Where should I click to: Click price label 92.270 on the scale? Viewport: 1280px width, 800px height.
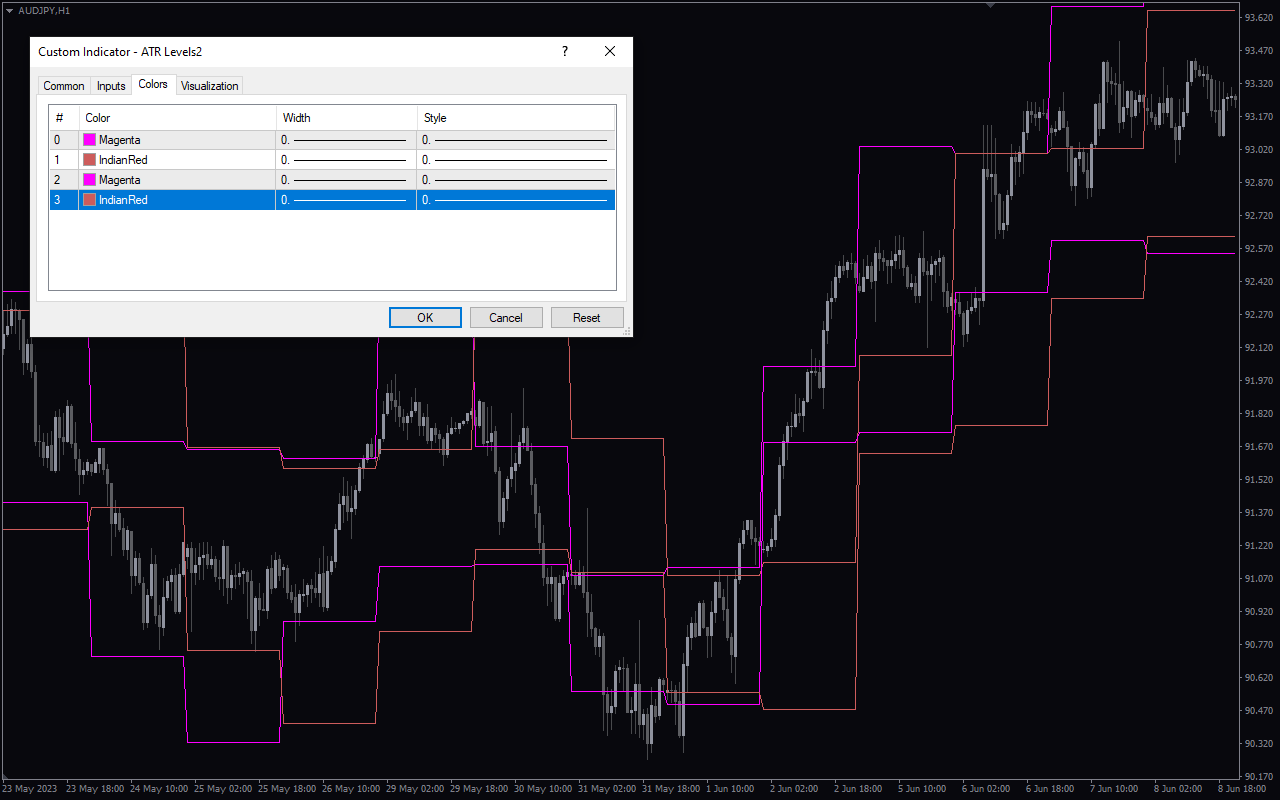pyautogui.click(x=1258, y=314)
